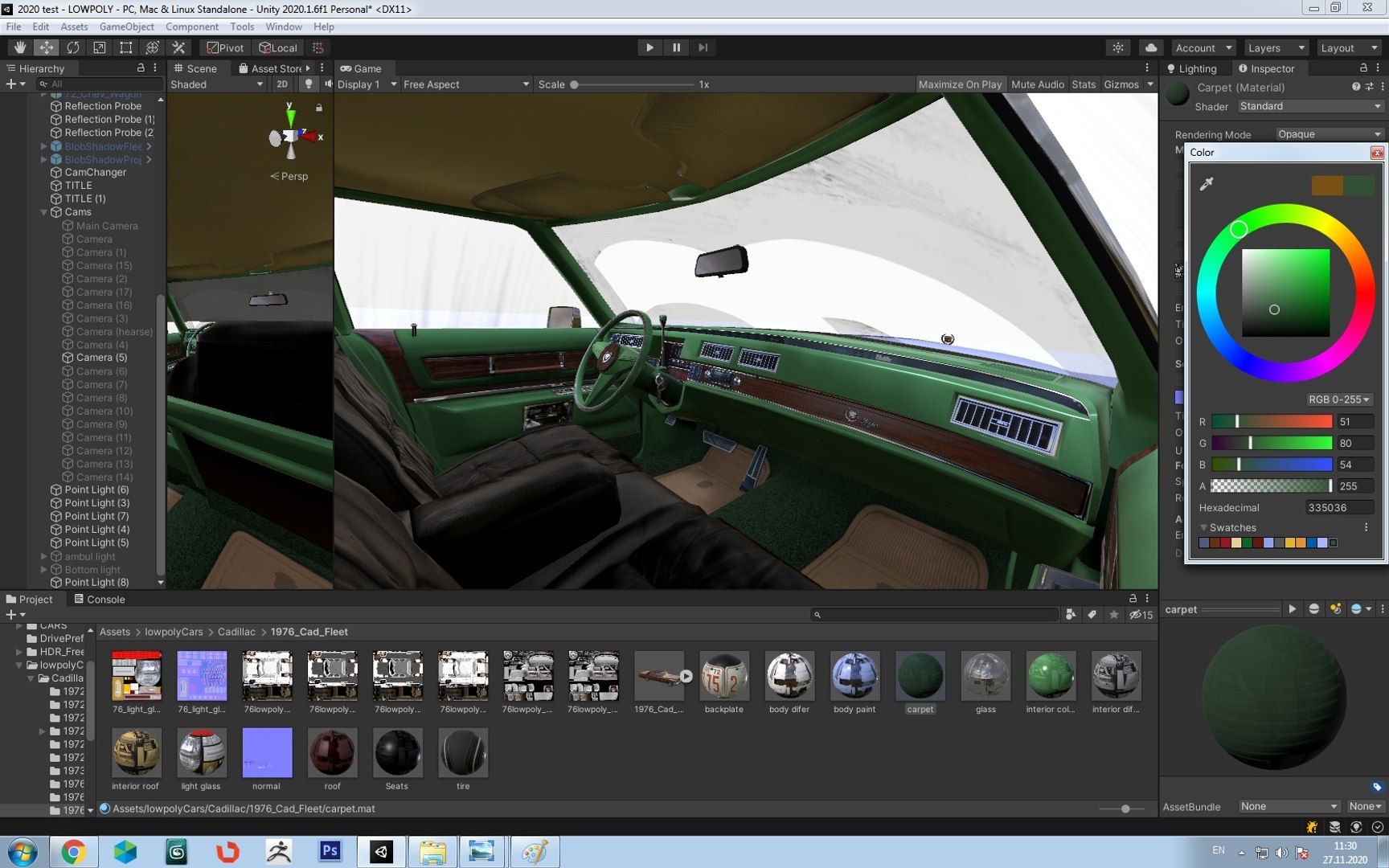Open Rendering Mode Opaque dropdown

pos(1330,134)
